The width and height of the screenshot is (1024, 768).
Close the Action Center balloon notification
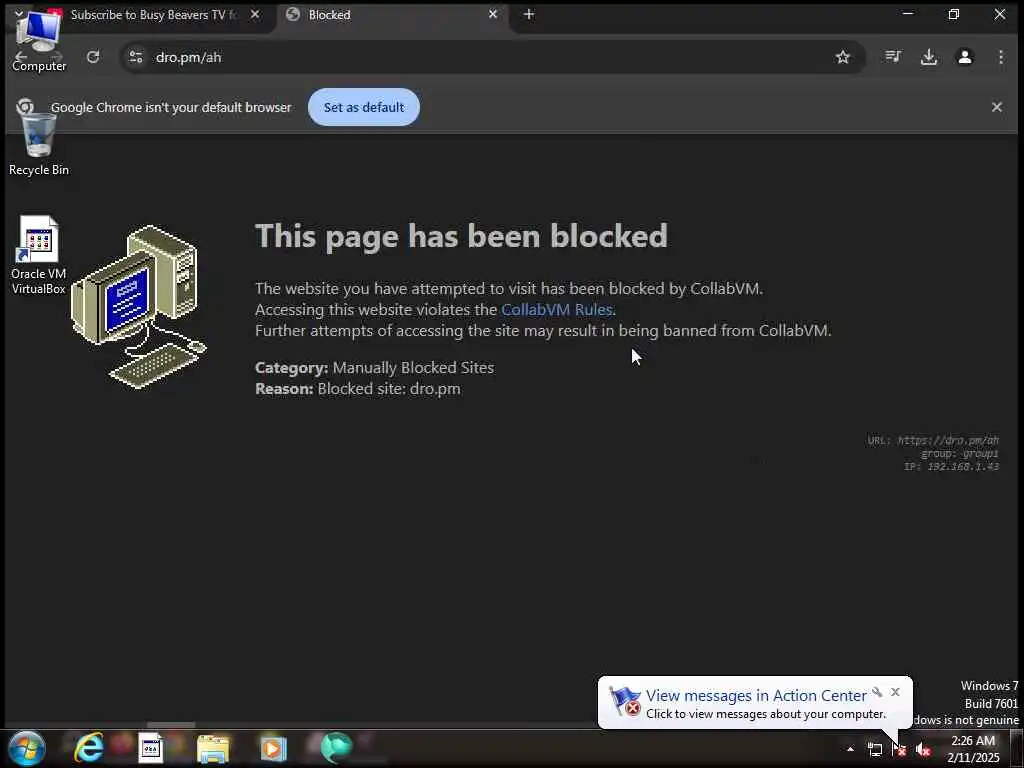[895, 692]
